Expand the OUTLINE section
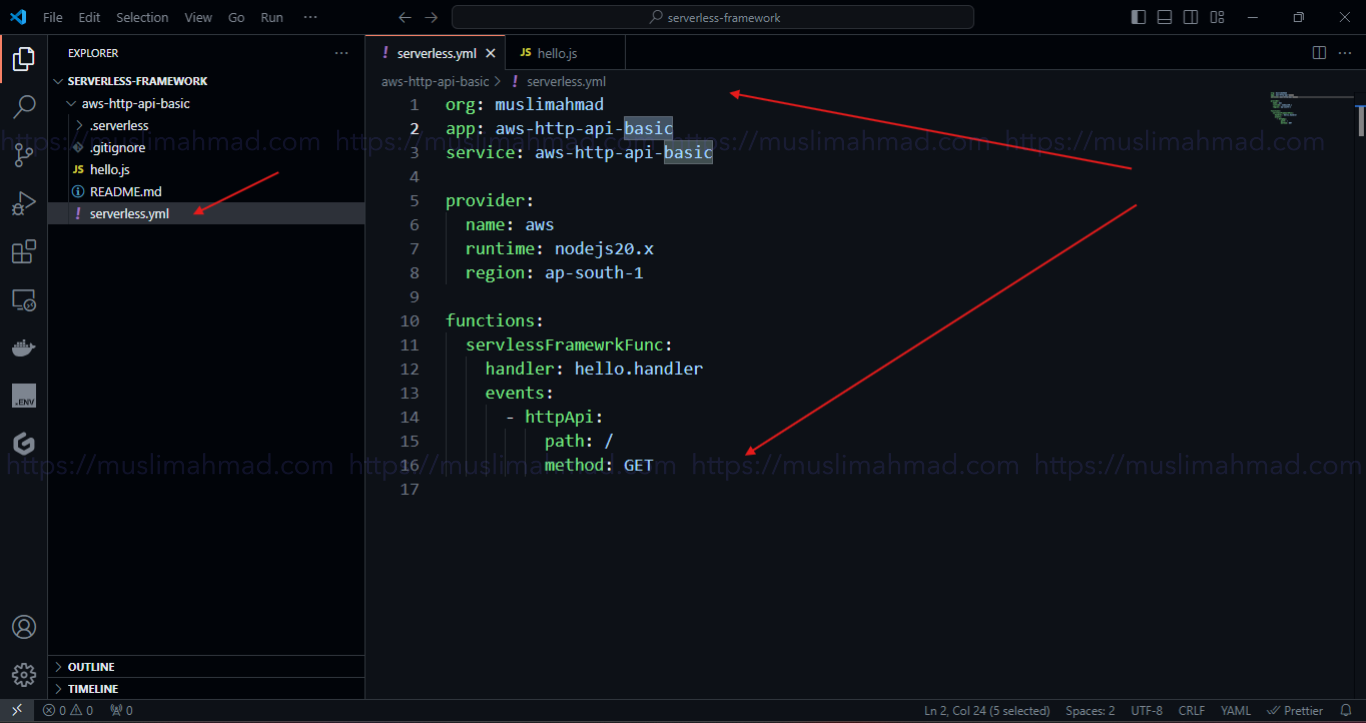The width and height of the screenshot is (1366, 723). [x=206, y=667]
